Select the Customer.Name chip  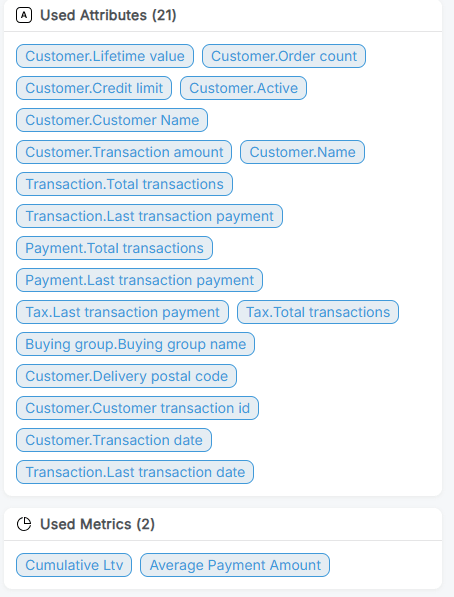[302, 152]
